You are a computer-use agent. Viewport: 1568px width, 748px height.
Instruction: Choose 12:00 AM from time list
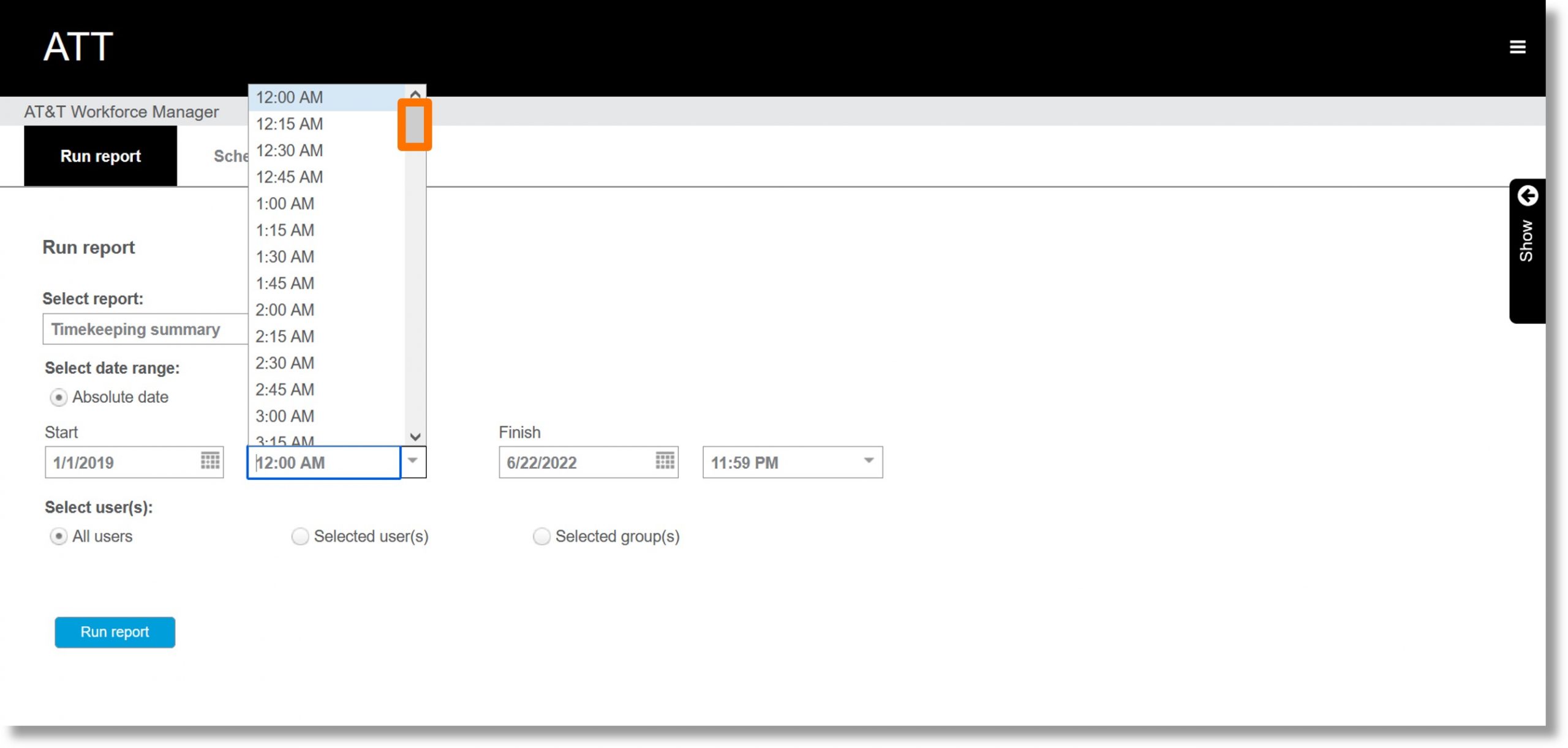click(x=326, y=97)
